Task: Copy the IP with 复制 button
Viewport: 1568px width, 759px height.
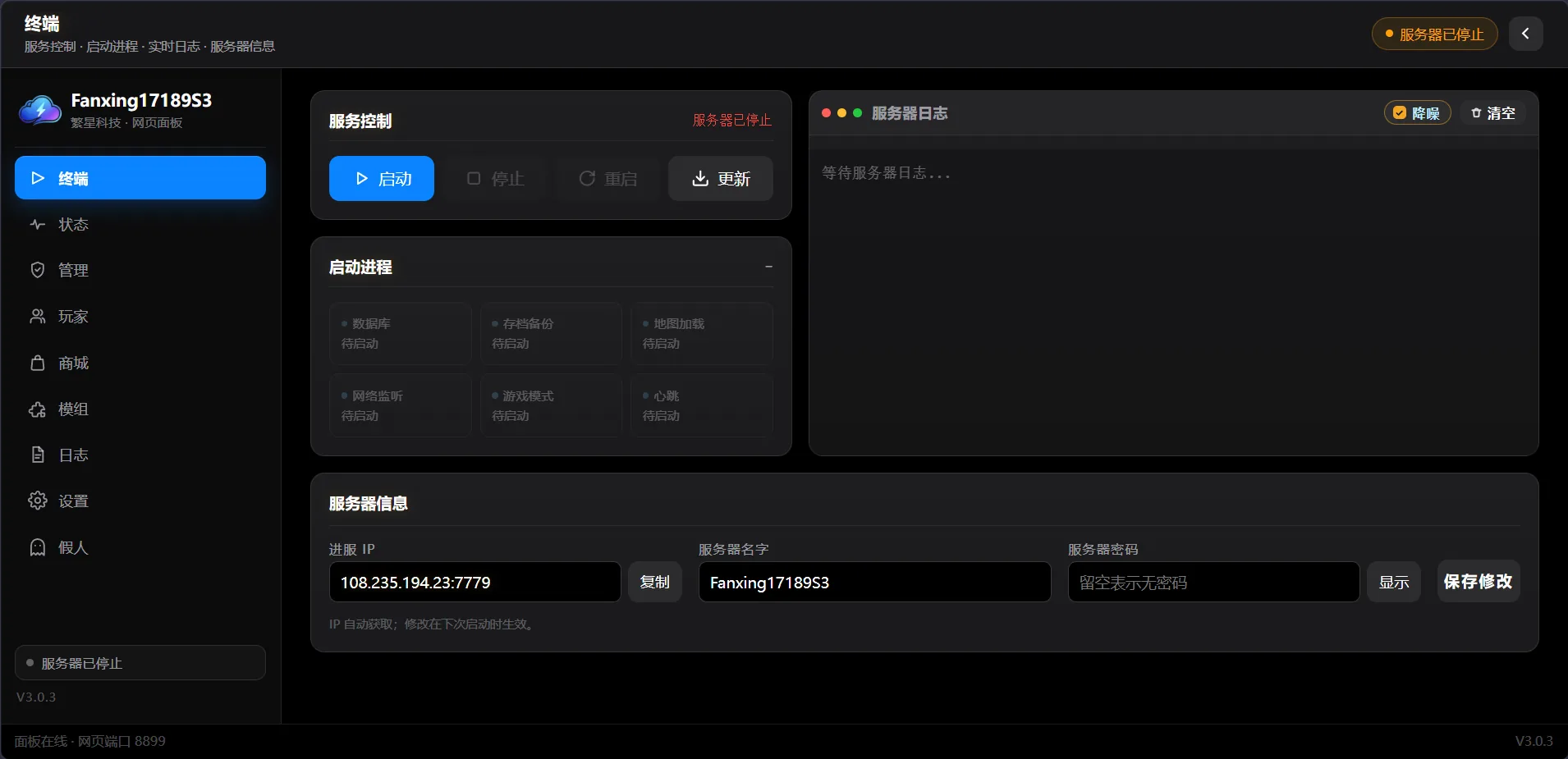Action: pyautogui.click(x=655, y=582)
